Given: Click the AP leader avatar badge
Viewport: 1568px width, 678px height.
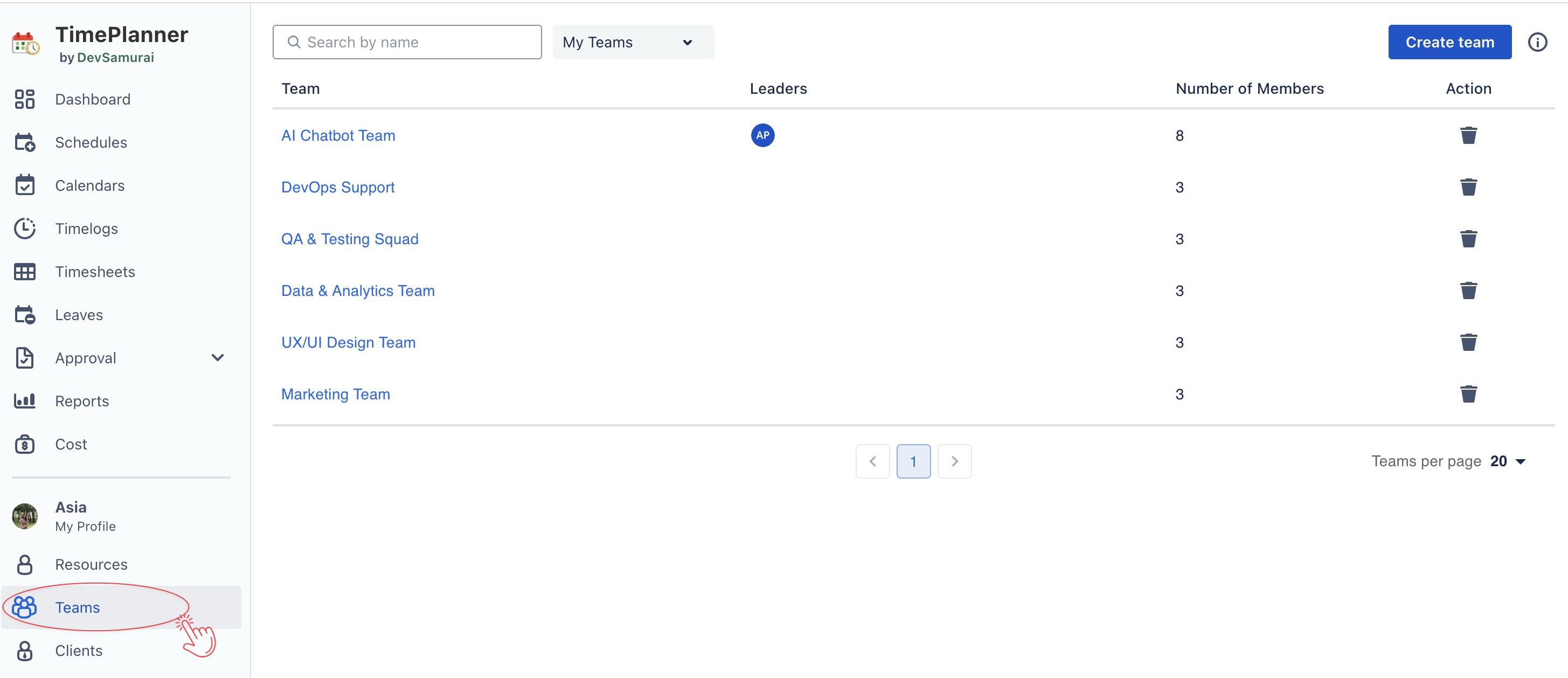Looking at the screenshot, I should click(762, 135).
